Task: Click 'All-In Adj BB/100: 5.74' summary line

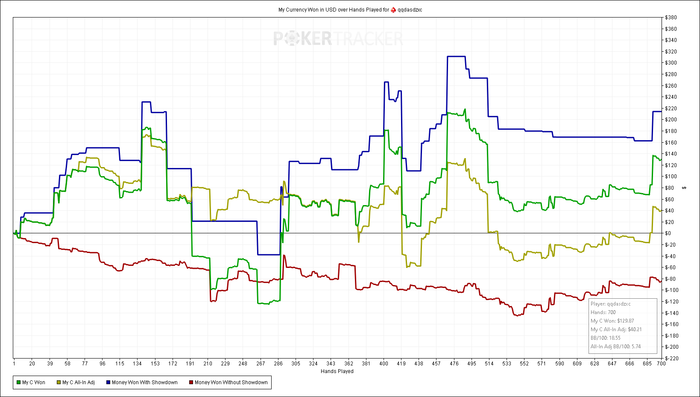Action: [x=616, y=346]
